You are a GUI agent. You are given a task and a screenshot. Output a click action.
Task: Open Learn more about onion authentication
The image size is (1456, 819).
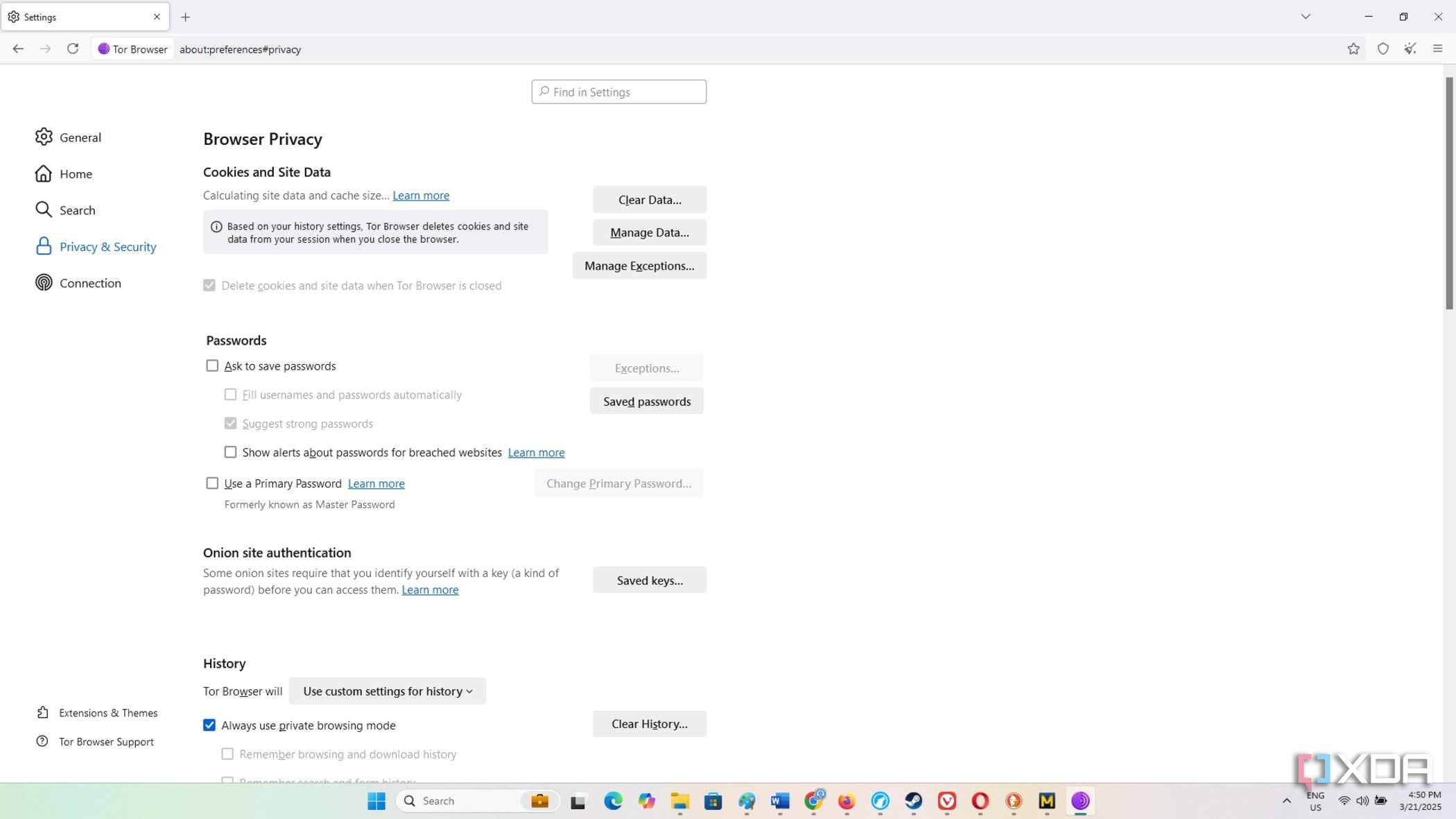pos(430,589)
